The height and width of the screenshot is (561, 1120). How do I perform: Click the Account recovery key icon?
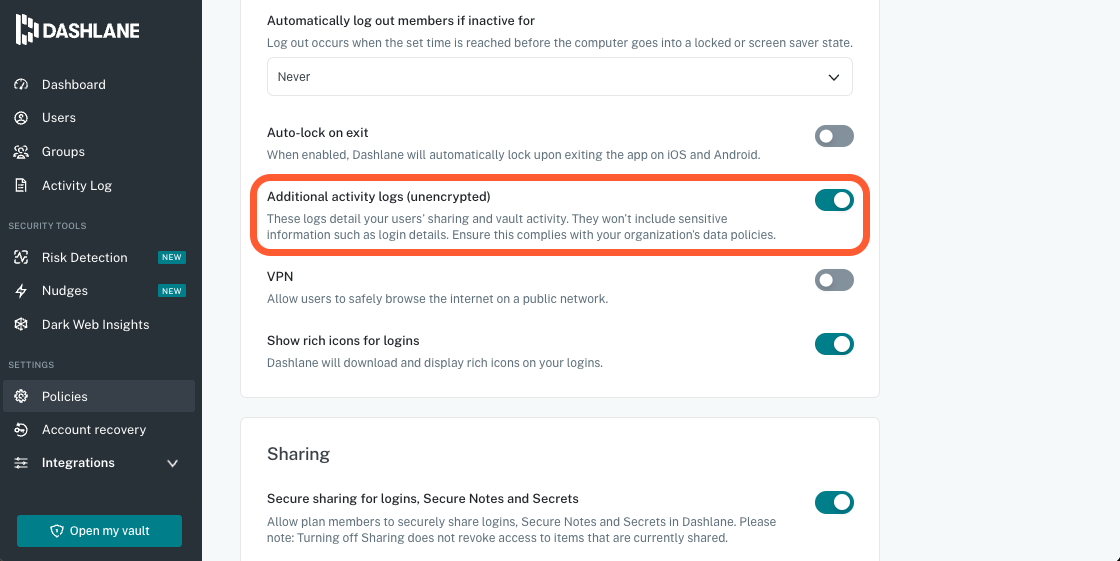click(x=21, y=430)
